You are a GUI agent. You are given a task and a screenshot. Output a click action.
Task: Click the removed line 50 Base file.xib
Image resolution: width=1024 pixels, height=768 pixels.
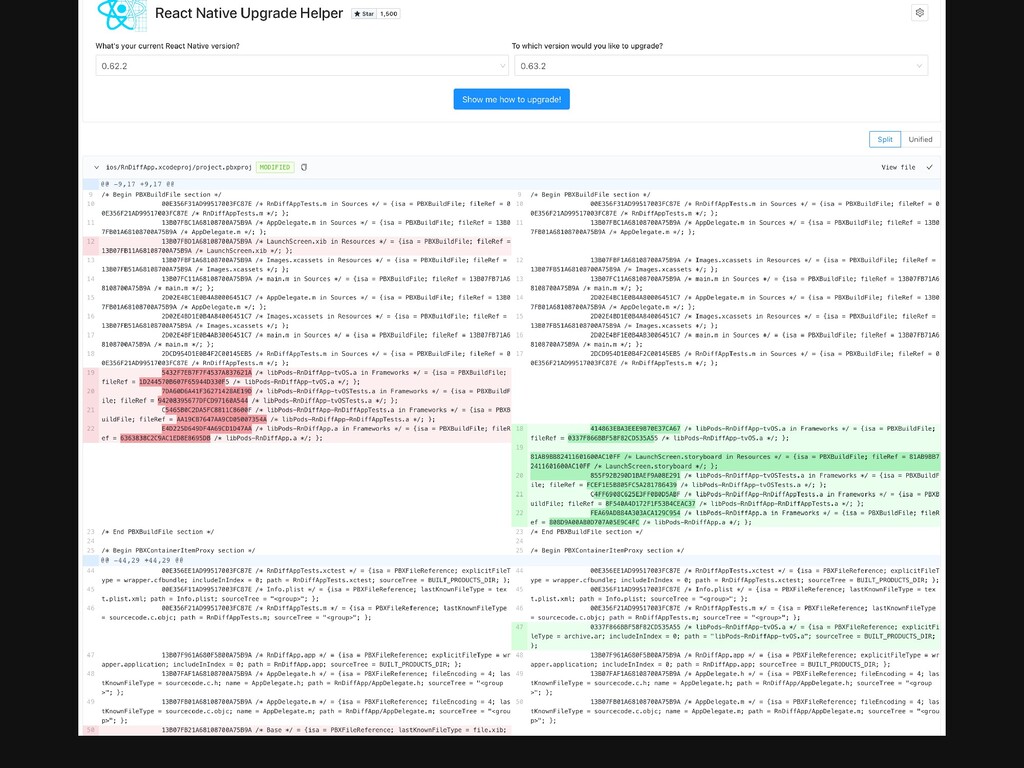coord(297,730)
